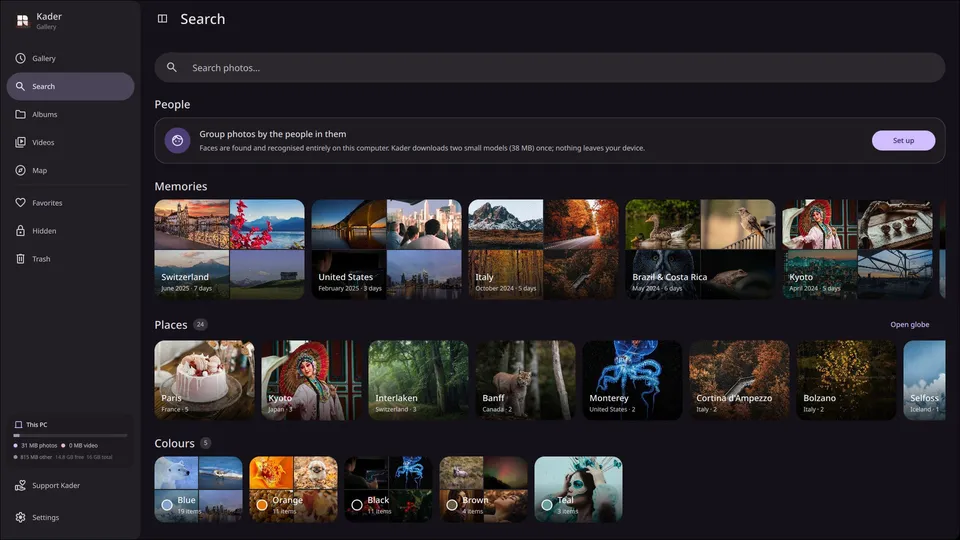This screenshot has width=960, height=540.
Task: Click the Memories section heading
Action: click(x=181, y=186)
